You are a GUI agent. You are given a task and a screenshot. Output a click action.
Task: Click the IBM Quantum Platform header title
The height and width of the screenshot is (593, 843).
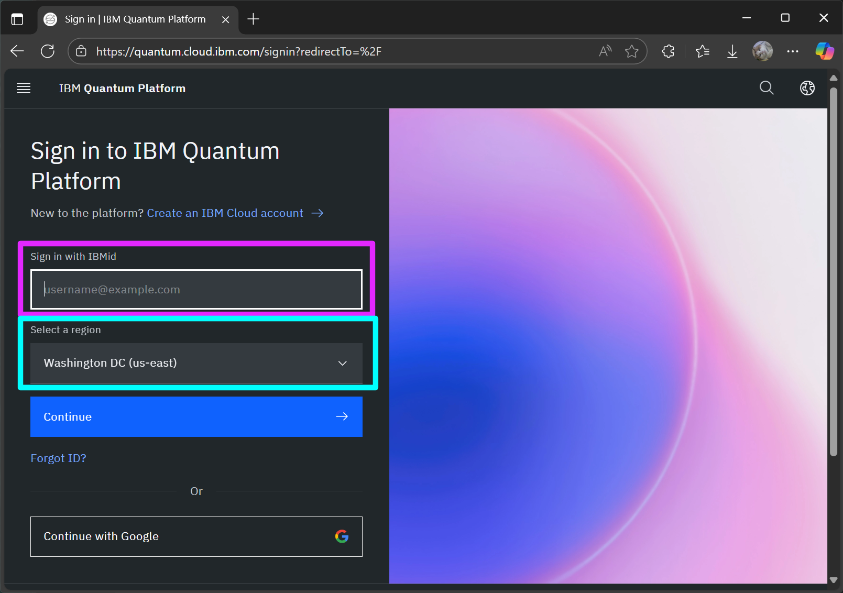122,88
